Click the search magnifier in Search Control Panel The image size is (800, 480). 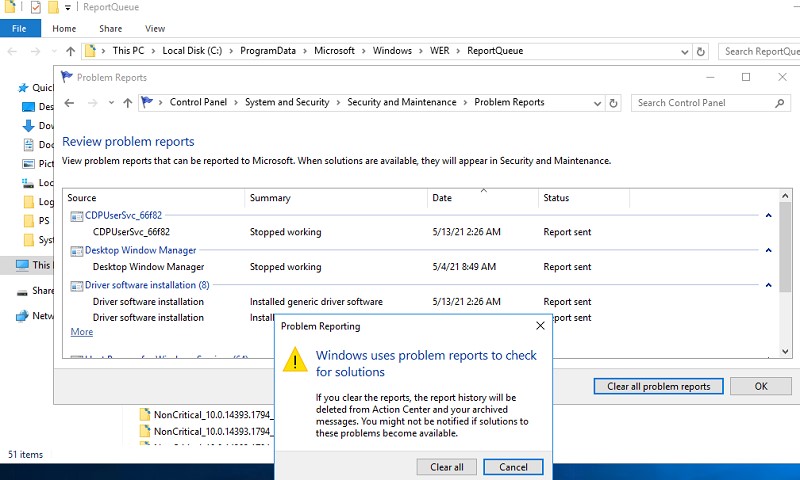[780, 103]
